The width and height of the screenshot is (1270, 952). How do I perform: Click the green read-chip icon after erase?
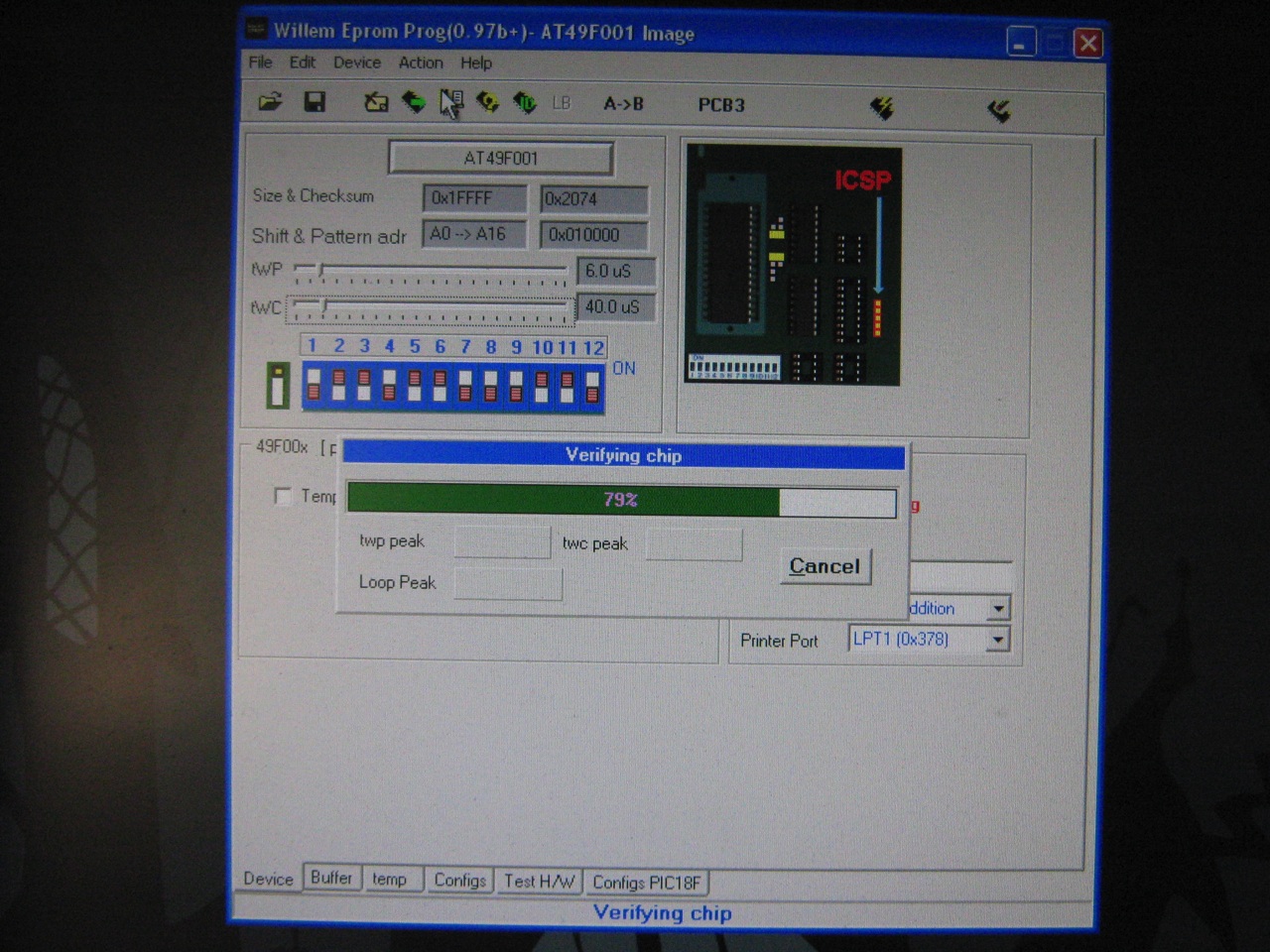click(413, 102)
